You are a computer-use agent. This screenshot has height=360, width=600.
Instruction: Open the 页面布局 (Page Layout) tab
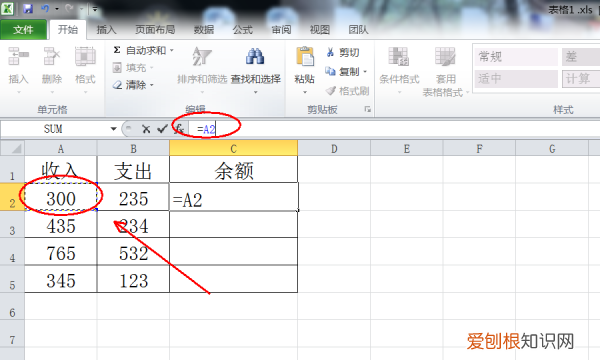(x=155, y=29)
